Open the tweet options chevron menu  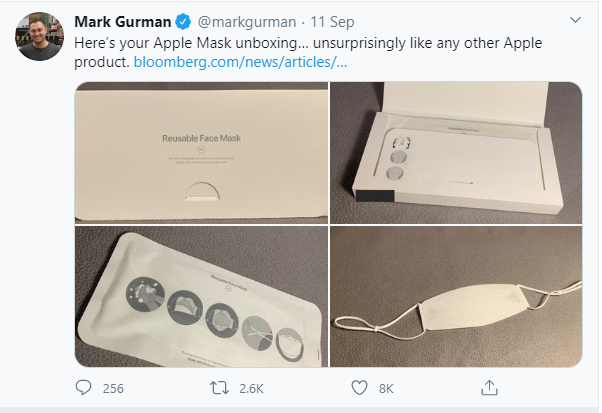[x=575, y=20]
